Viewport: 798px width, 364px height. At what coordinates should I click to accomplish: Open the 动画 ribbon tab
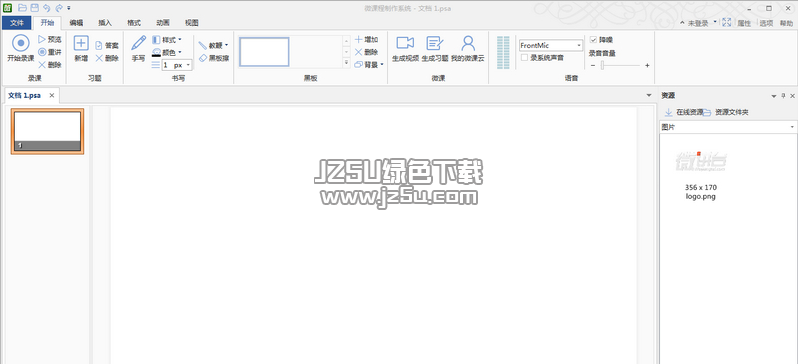coord(163,23)
